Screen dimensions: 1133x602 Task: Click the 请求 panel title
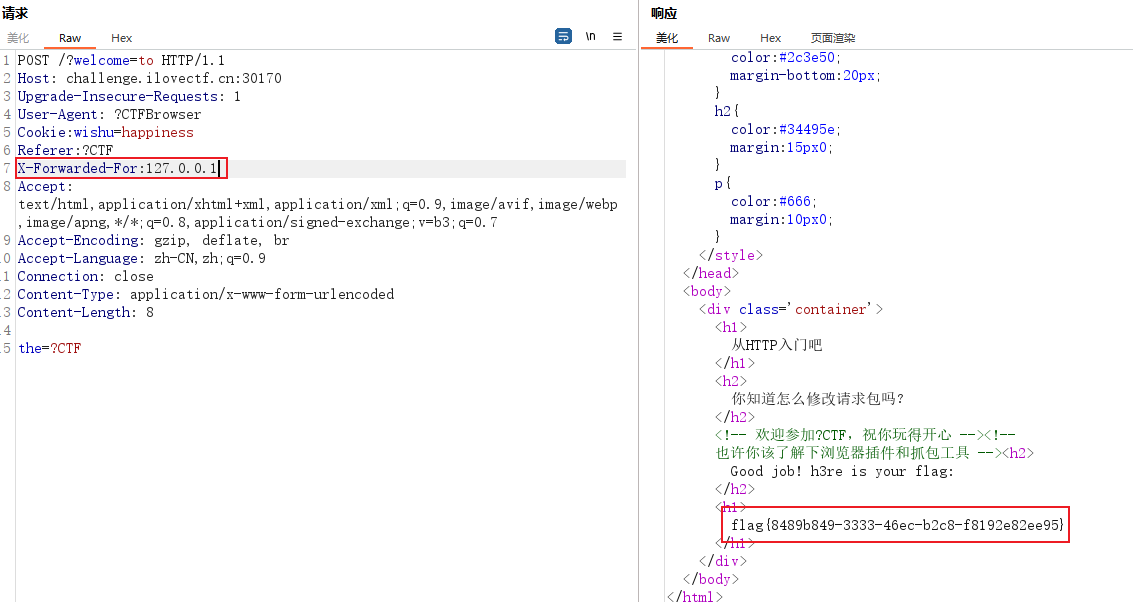click(14, 13)
